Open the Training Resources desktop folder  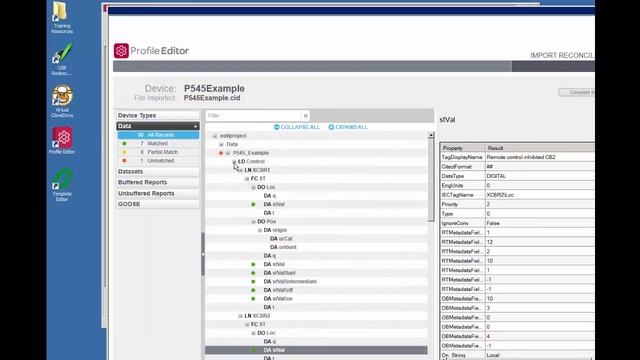[62, 18]
